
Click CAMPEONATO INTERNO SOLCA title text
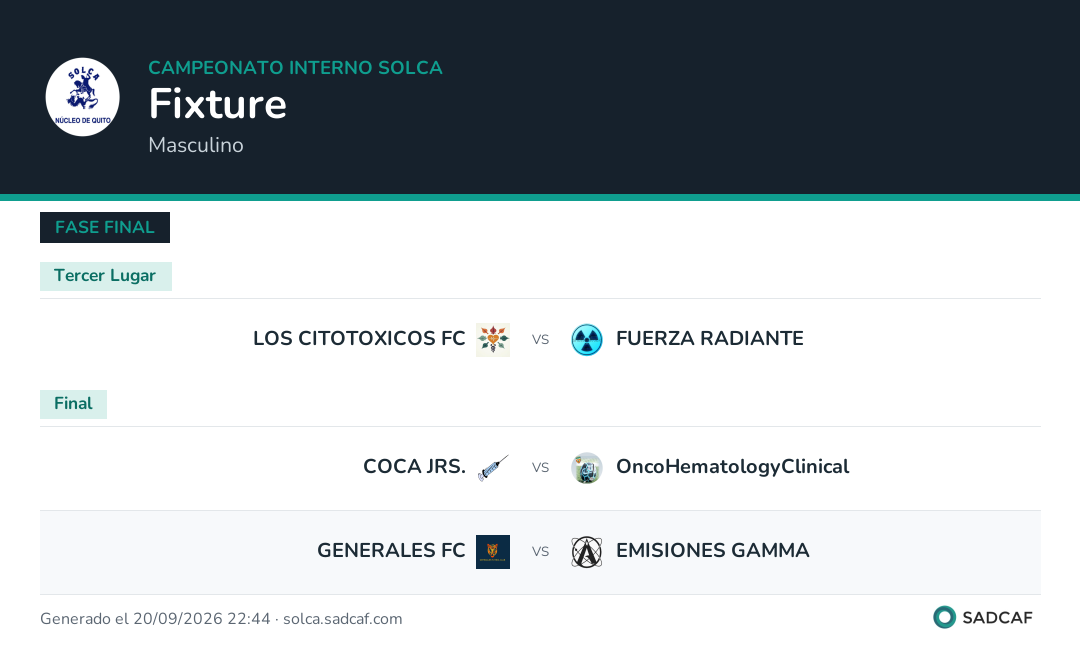click(x=295, y=67)
